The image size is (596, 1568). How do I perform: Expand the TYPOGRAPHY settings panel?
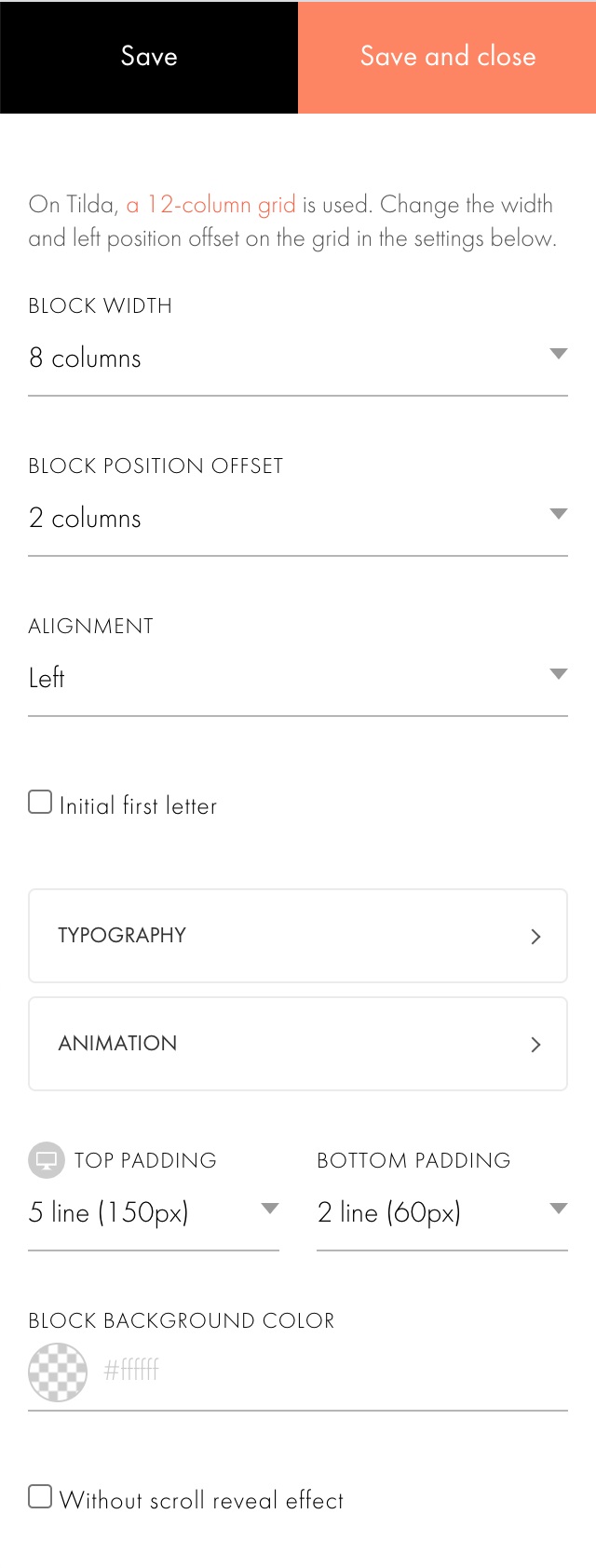[298, 937]
